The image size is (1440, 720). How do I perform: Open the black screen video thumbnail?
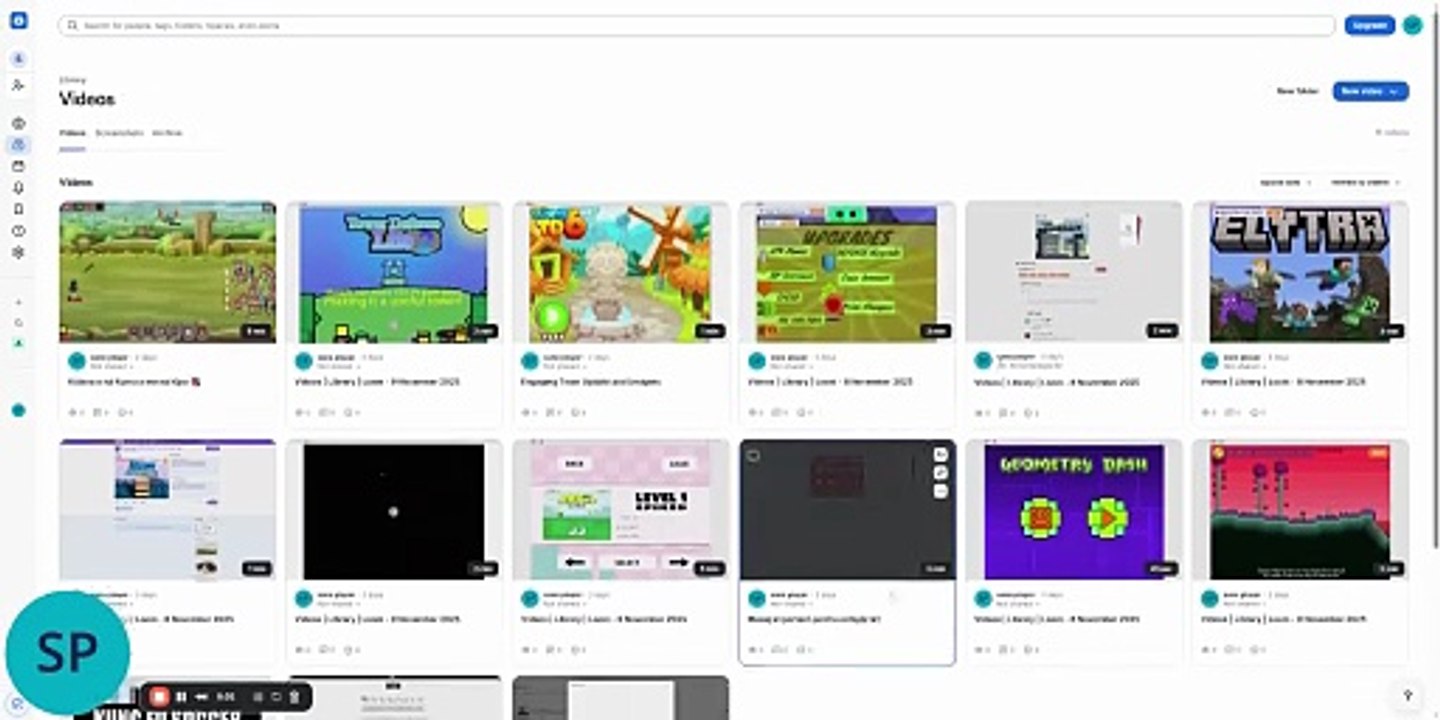click(x=394, y=510)
